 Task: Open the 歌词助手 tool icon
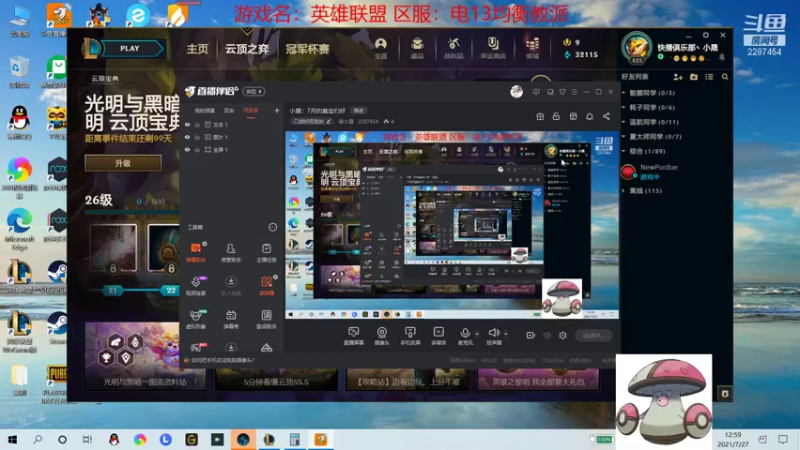(x=266, y=319)
